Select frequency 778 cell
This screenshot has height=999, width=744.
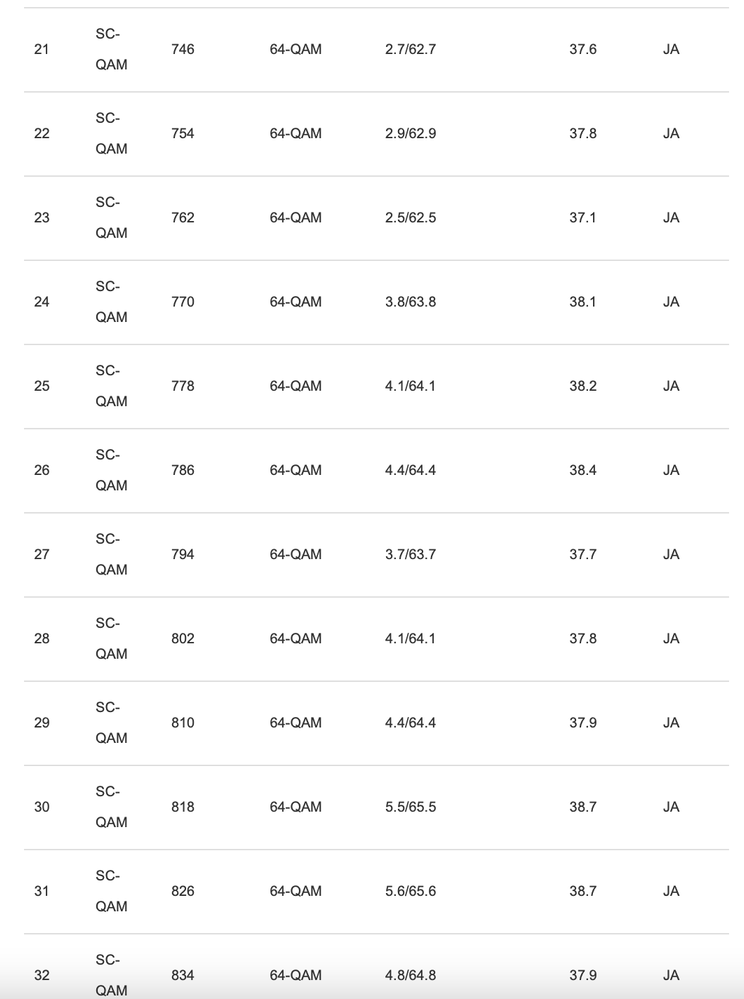tap(183, 385)
